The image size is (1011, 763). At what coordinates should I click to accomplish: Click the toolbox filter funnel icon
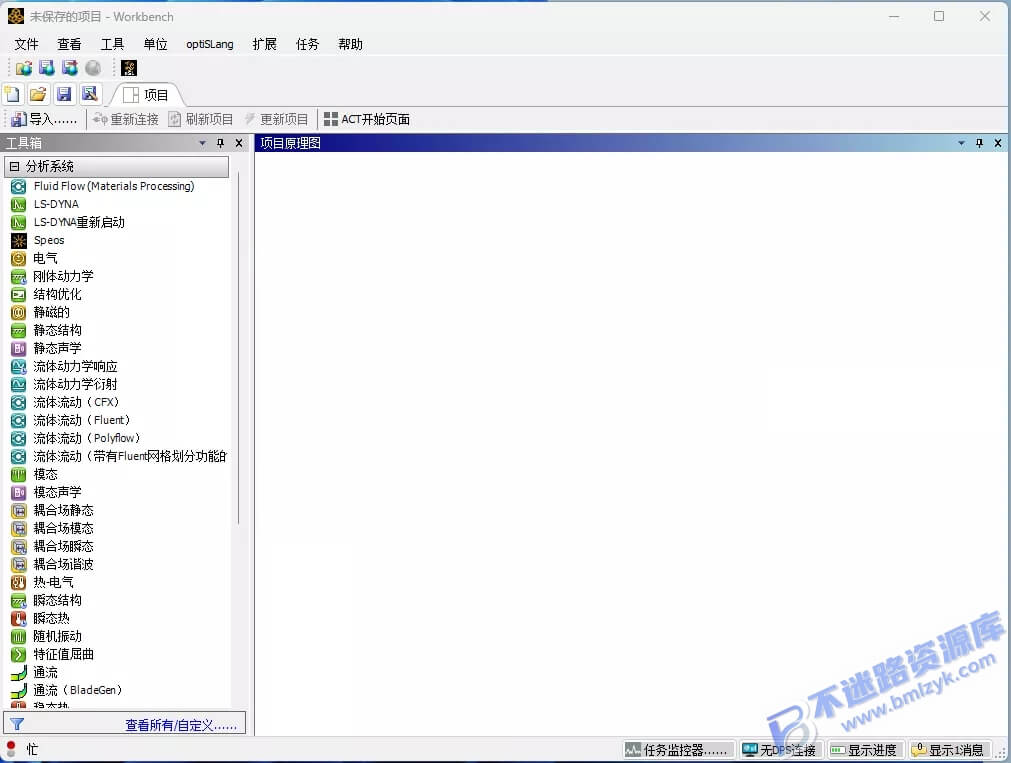17,724
